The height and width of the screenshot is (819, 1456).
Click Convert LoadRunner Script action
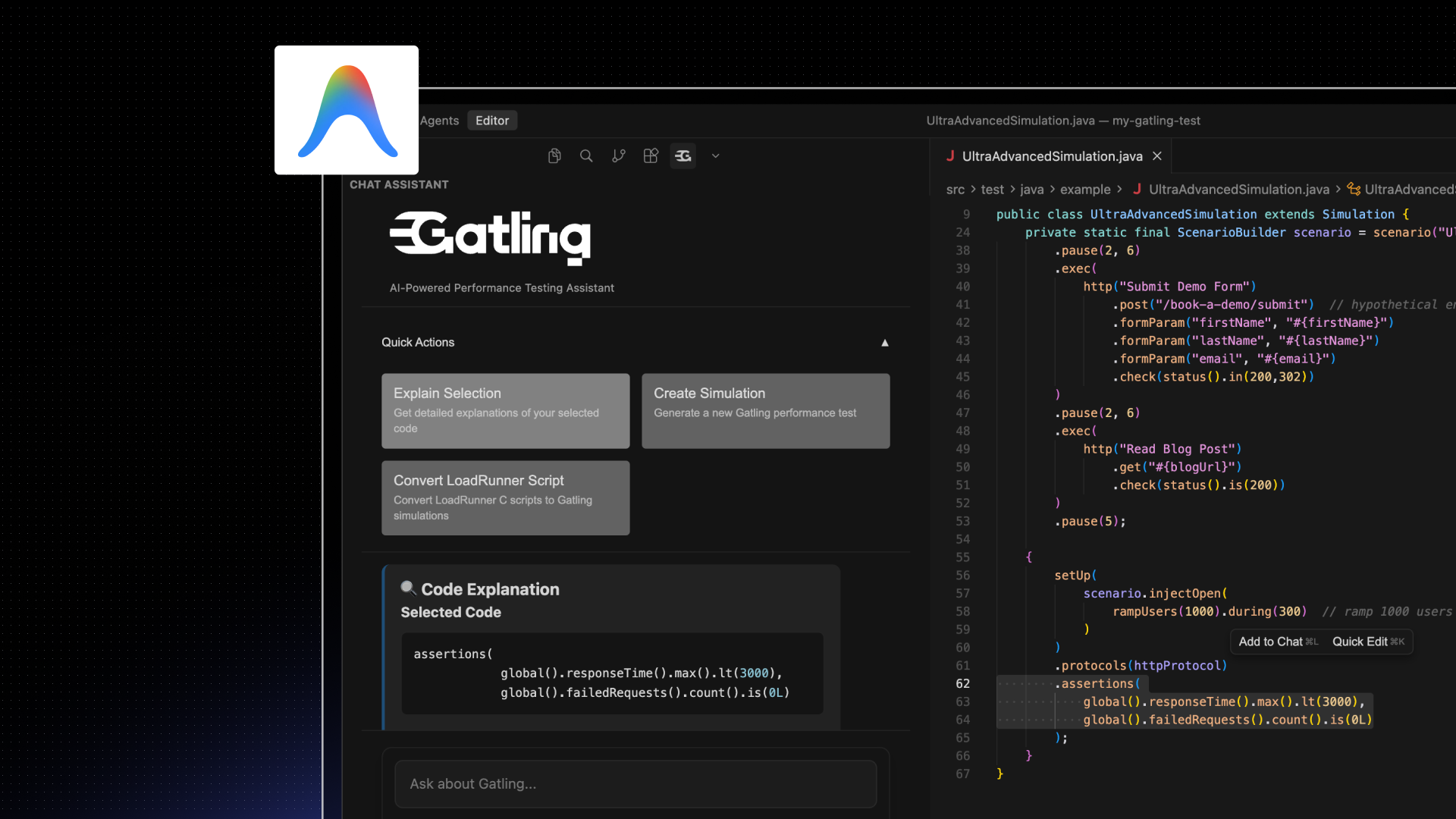coord(505,497)
